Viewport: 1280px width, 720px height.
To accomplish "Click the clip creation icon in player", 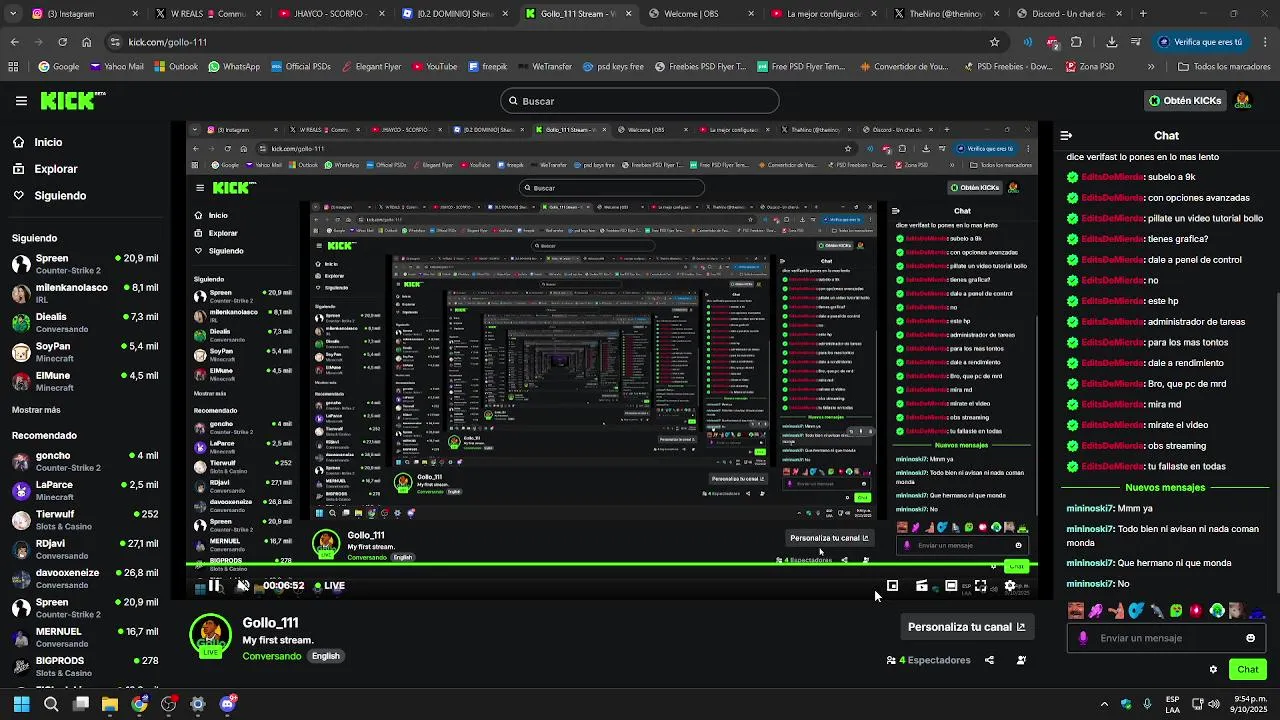I will click(x=922, y=586).
